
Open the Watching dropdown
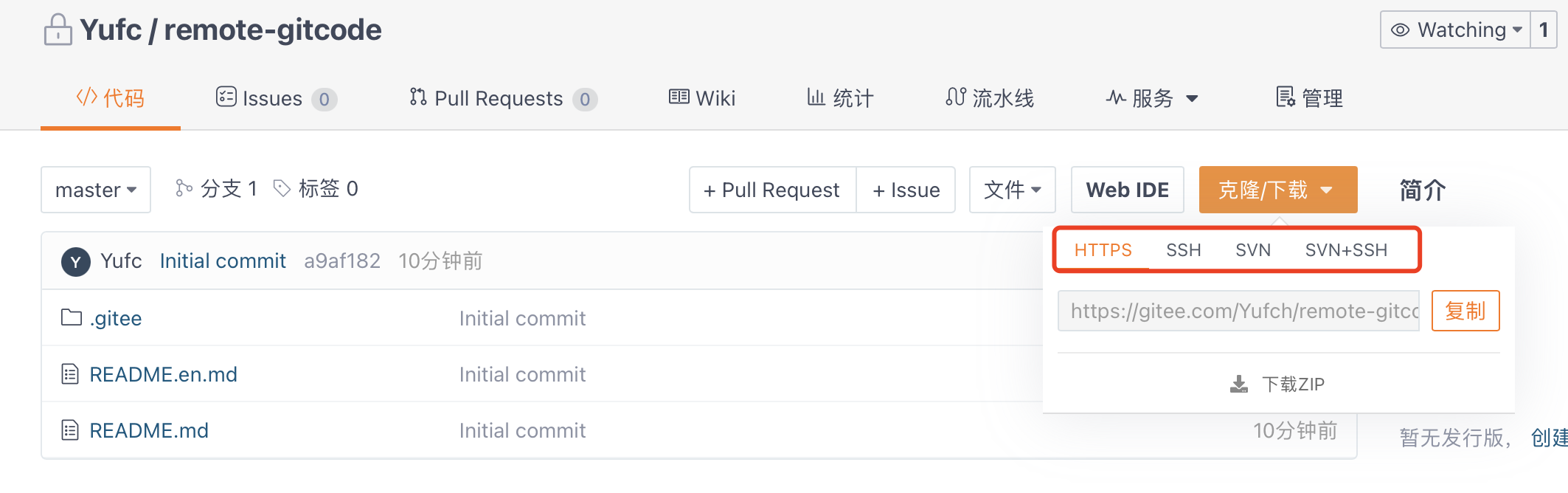[x=1454, y=30]
